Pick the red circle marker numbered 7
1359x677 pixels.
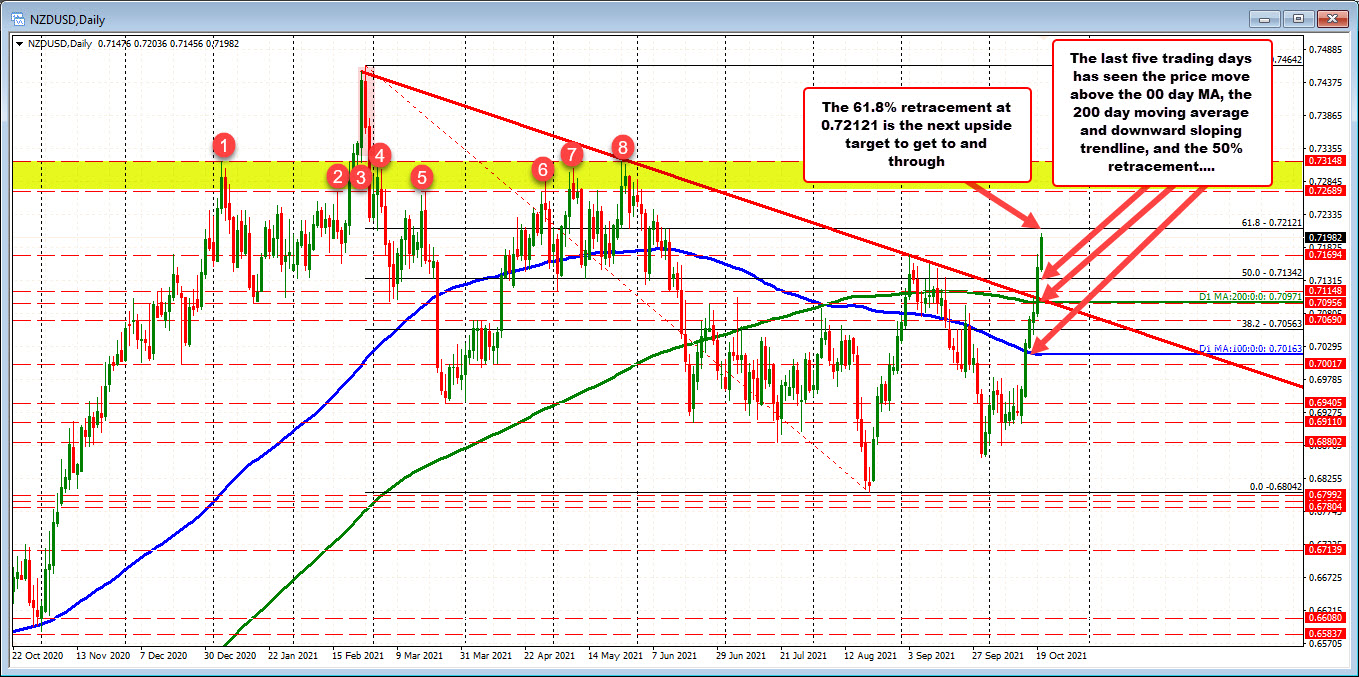(x=571, y=154)
